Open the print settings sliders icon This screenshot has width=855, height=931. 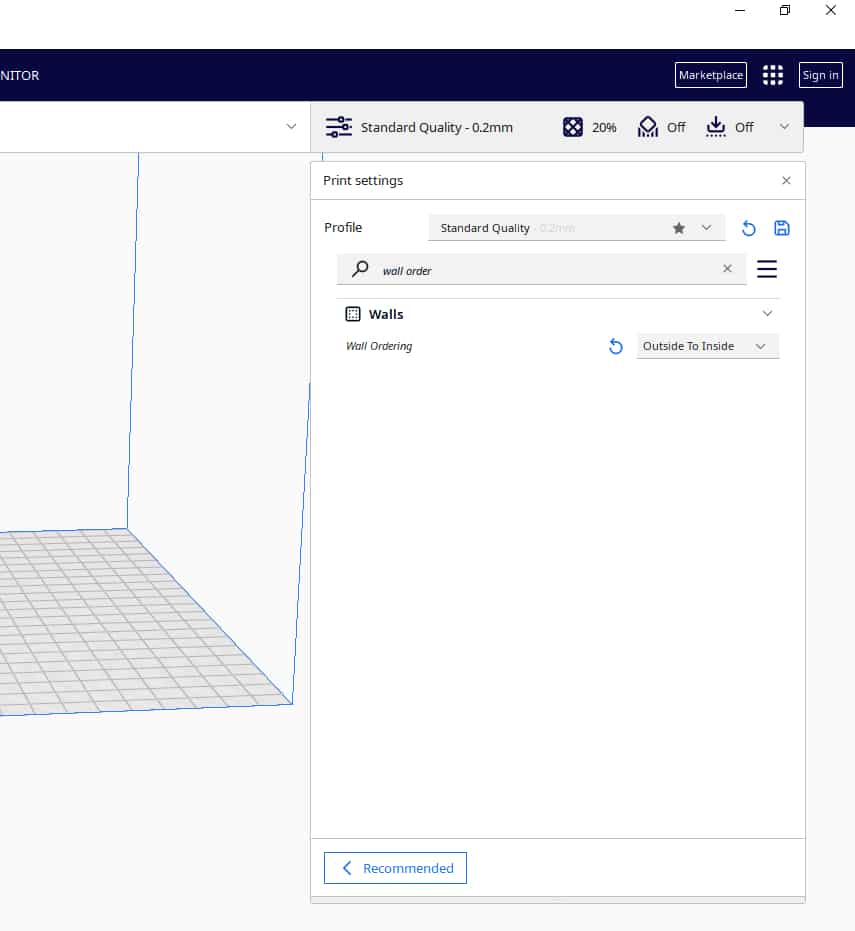coord(338,127)
